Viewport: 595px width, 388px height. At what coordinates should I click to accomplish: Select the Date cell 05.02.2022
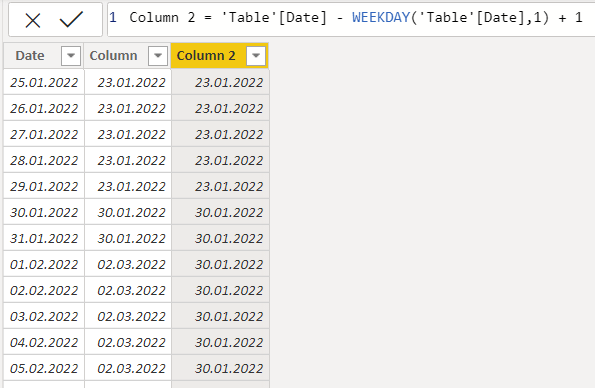(x=44, y=368)
